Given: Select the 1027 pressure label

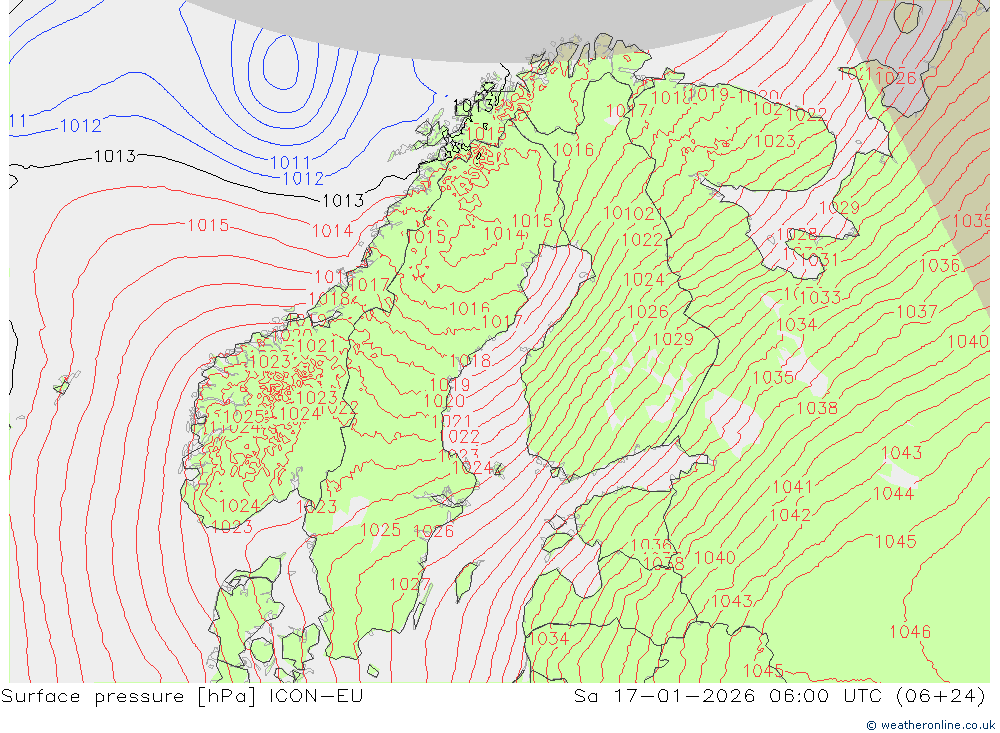Looking at the screenshot, I should coord(410,584).
